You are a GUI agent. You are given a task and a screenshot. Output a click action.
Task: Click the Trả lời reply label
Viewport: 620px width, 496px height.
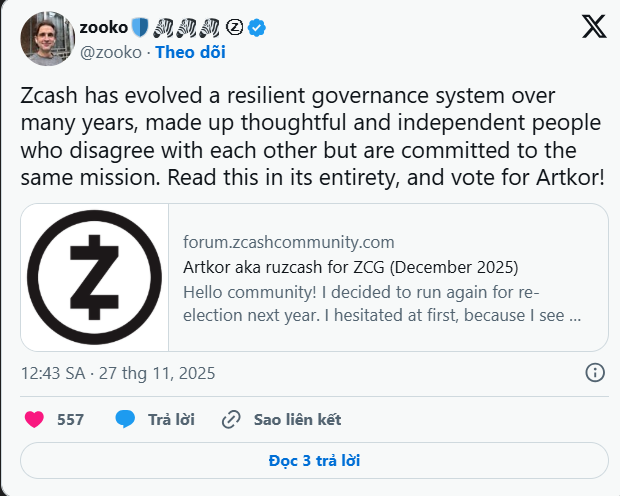[x=171, y=419]
